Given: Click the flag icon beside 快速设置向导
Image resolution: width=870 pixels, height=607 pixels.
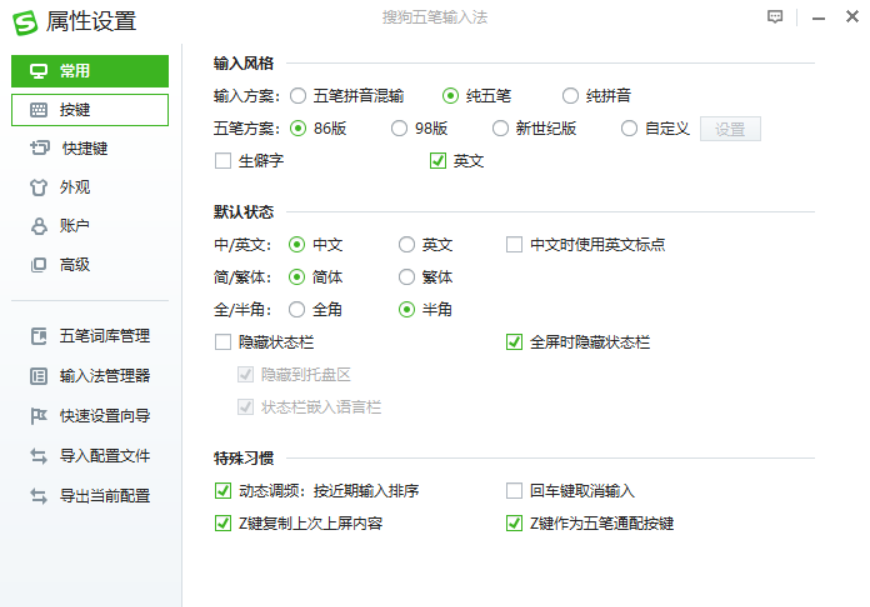Looking at the screenshot, I should coord(39,416).
